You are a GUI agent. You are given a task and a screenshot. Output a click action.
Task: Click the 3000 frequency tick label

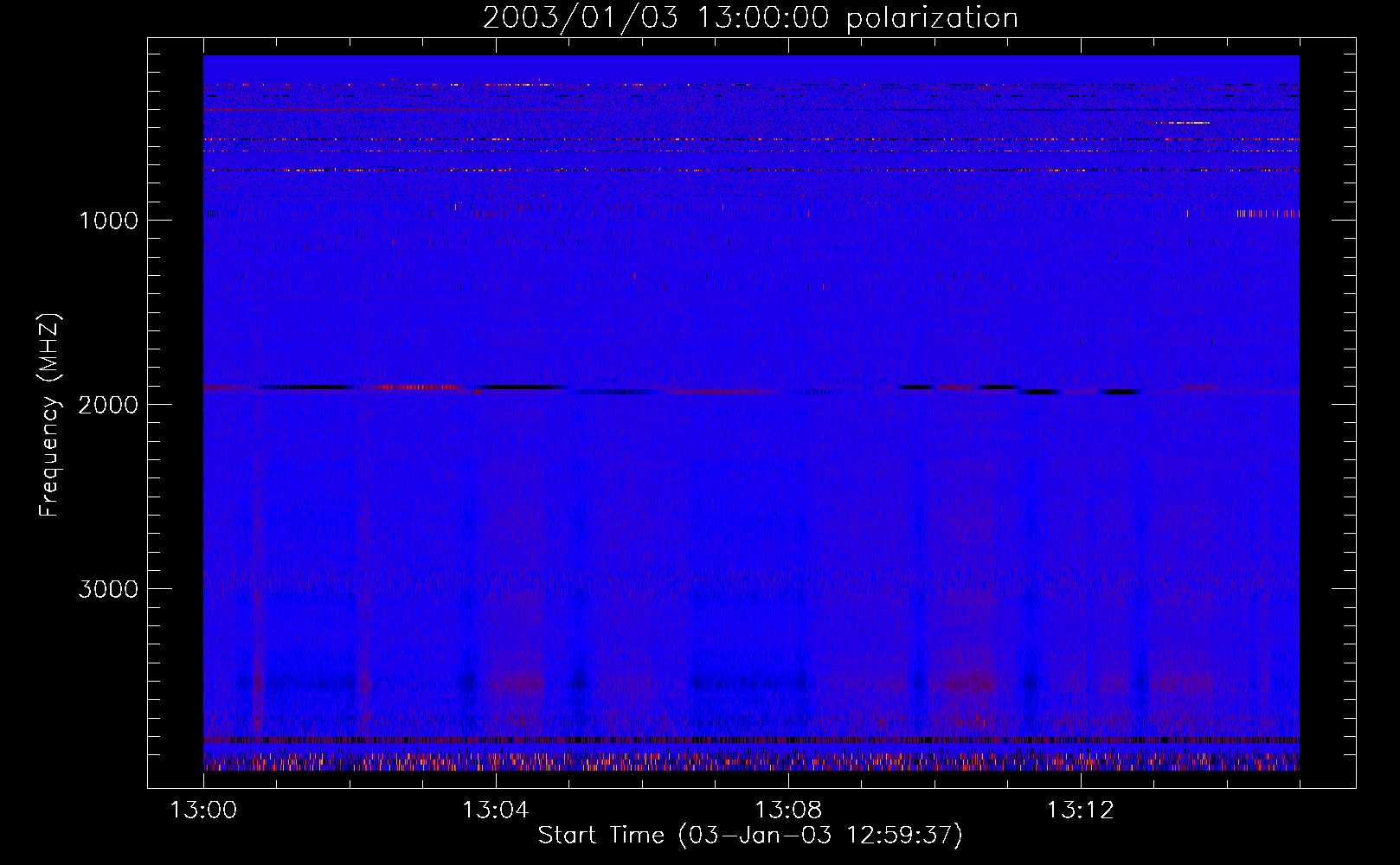pos(108,589)
